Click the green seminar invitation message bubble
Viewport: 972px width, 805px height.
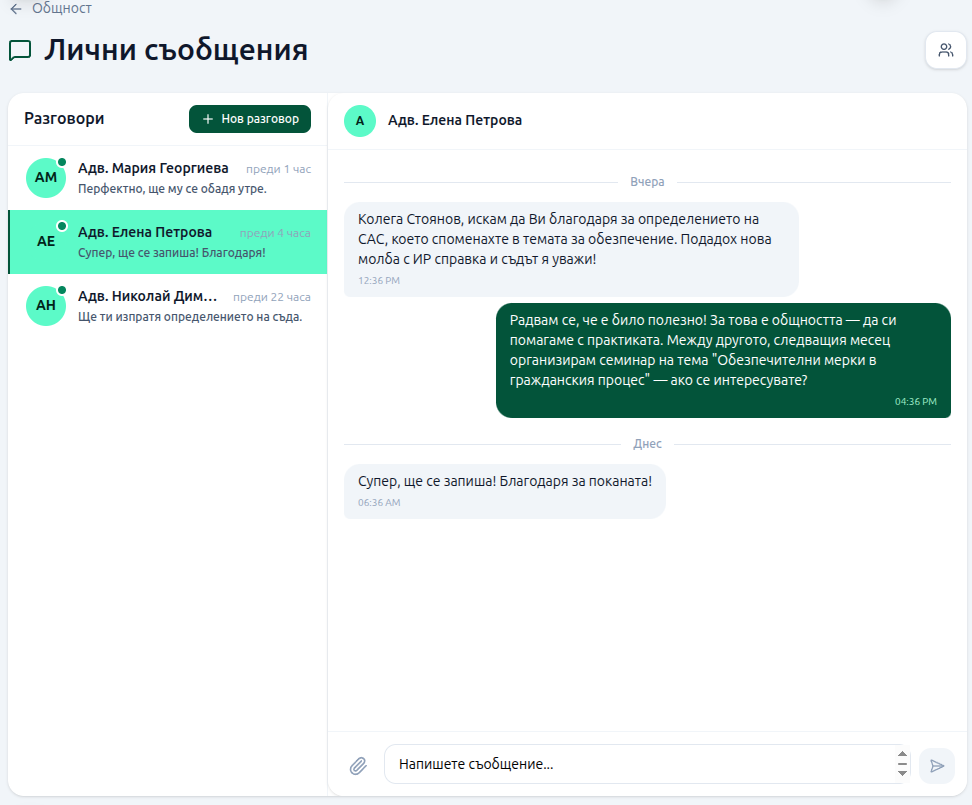click(x=722, y=359)
